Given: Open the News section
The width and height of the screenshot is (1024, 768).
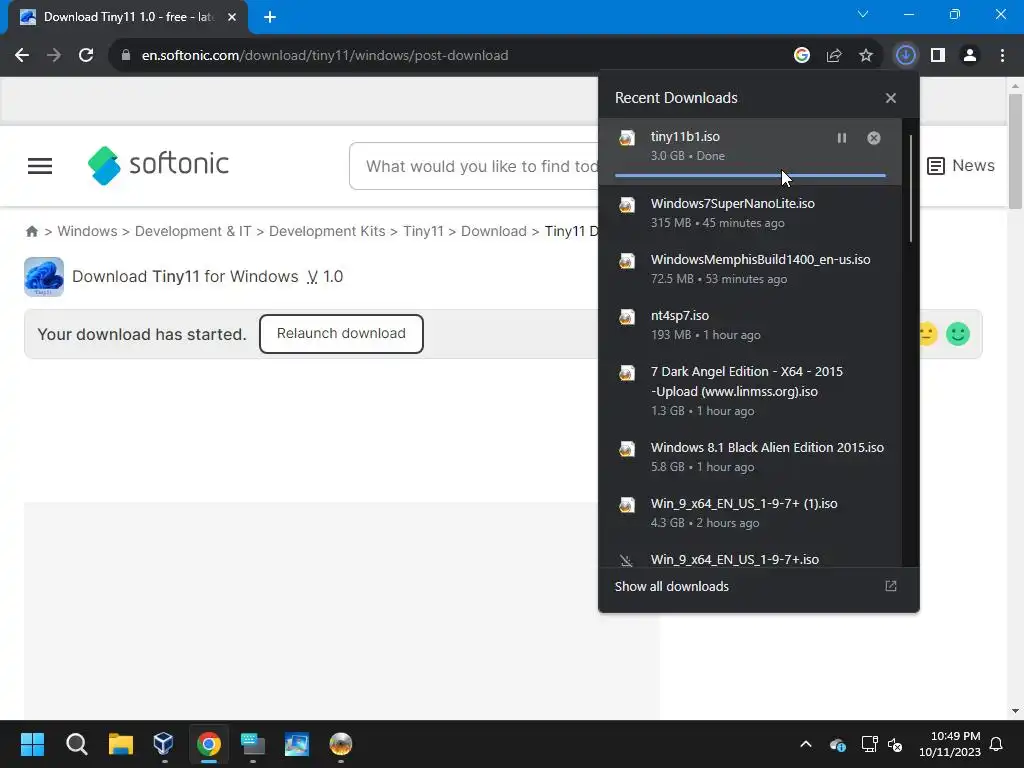Looking at the screenshot, I should (961, 166).
